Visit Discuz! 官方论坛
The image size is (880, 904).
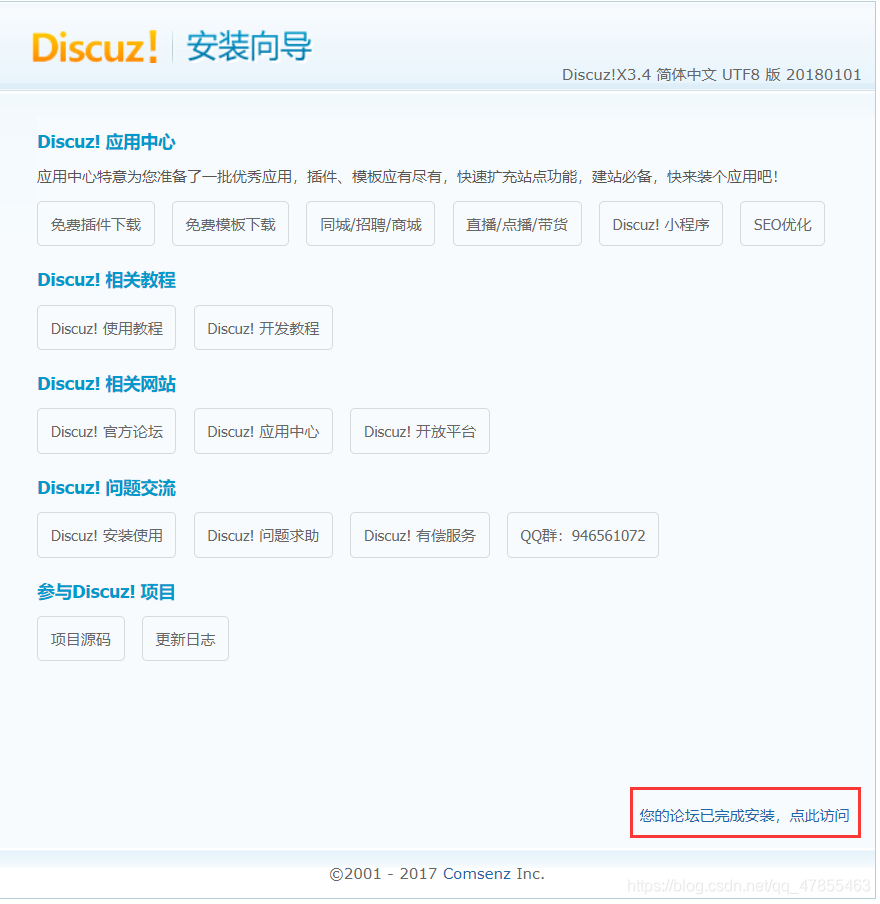tap(107, 432)
